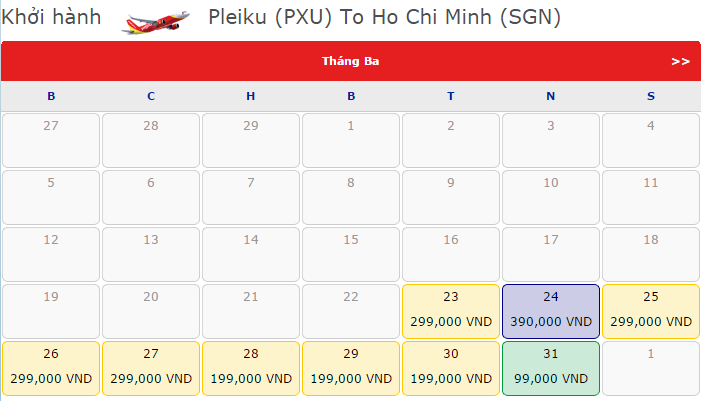The width and height of the screenshot is (703, 401).
Task: Choose March 26 flight date
Action: (51, 368)
